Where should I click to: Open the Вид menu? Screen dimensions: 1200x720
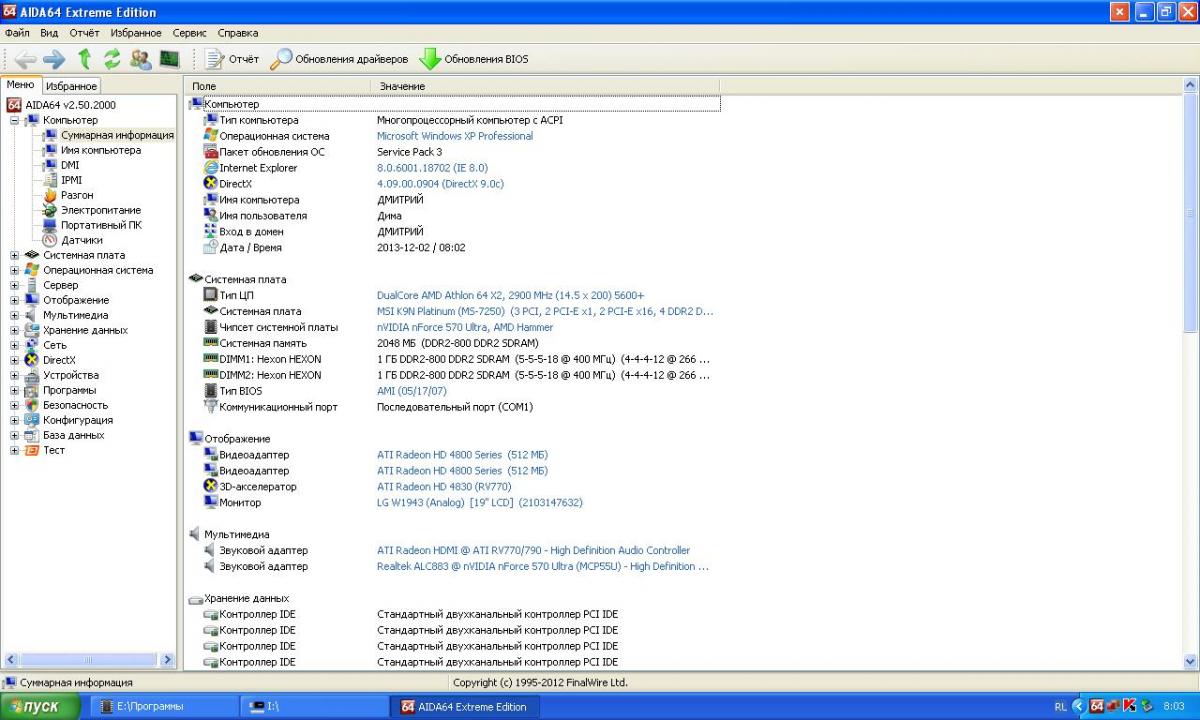point(49,33)
